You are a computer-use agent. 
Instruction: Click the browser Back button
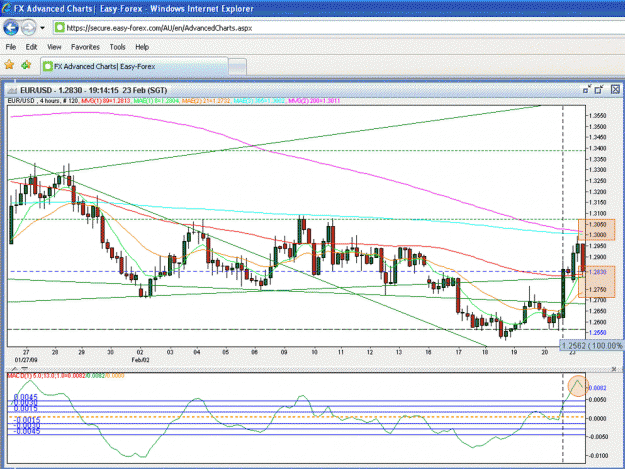coord(11,28)
